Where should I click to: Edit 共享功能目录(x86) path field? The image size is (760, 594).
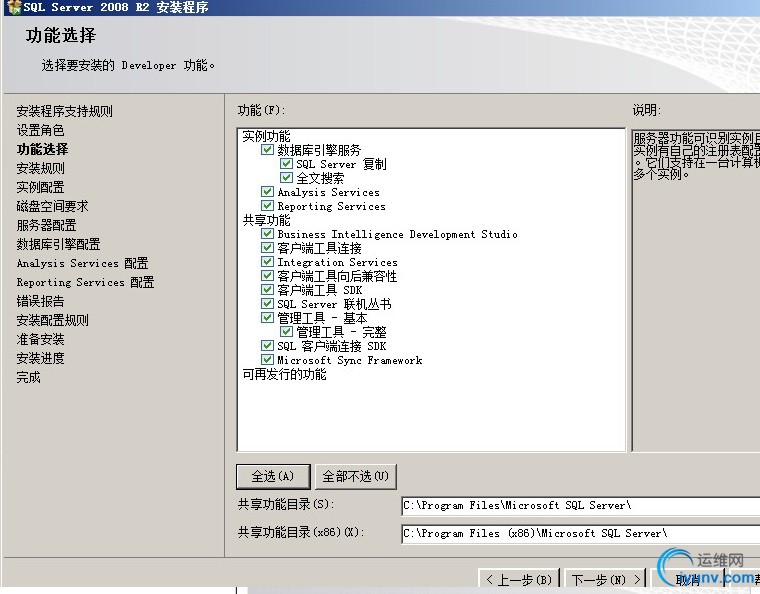[x=581, y=533]
